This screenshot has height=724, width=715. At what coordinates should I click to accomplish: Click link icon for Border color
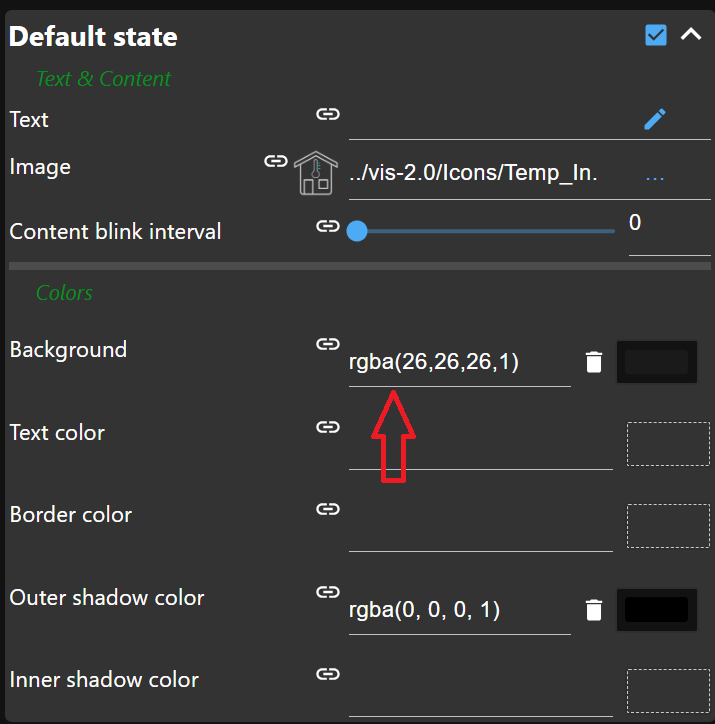[327, 509]
